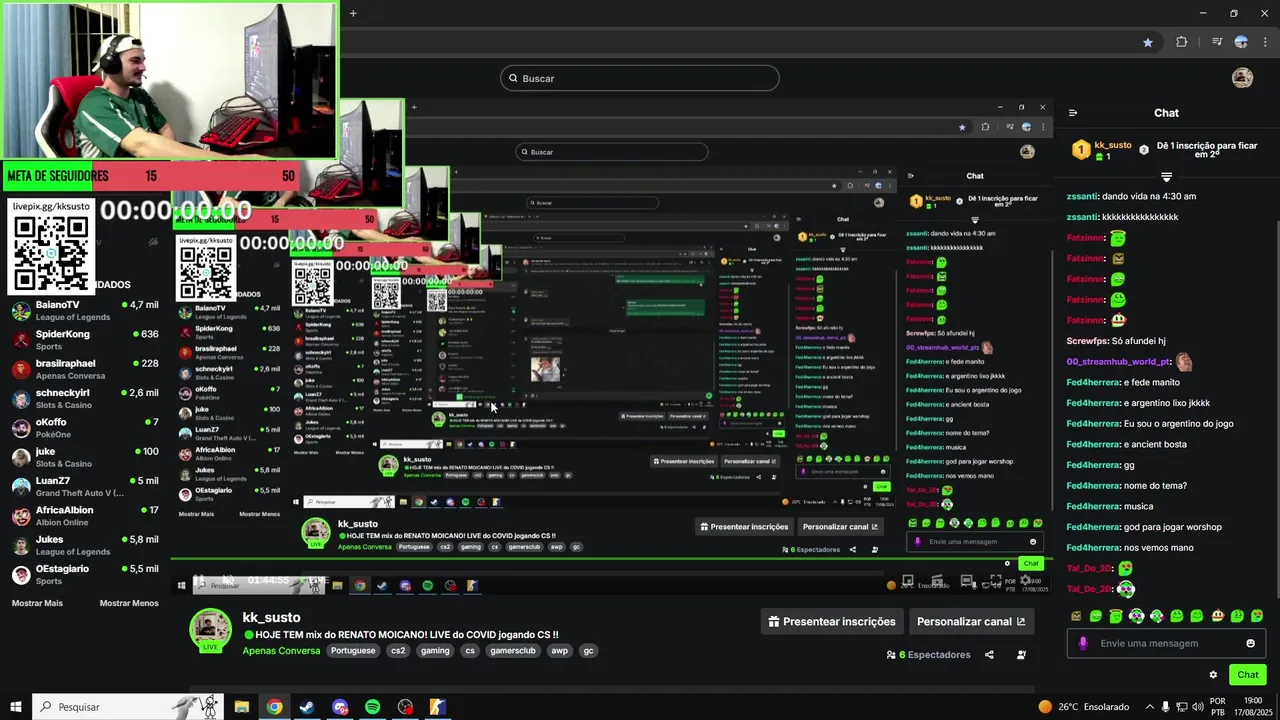Open Spotify from the Windows taskbar
This screenshot has width=1280, height=720.
tap(372, 707)
